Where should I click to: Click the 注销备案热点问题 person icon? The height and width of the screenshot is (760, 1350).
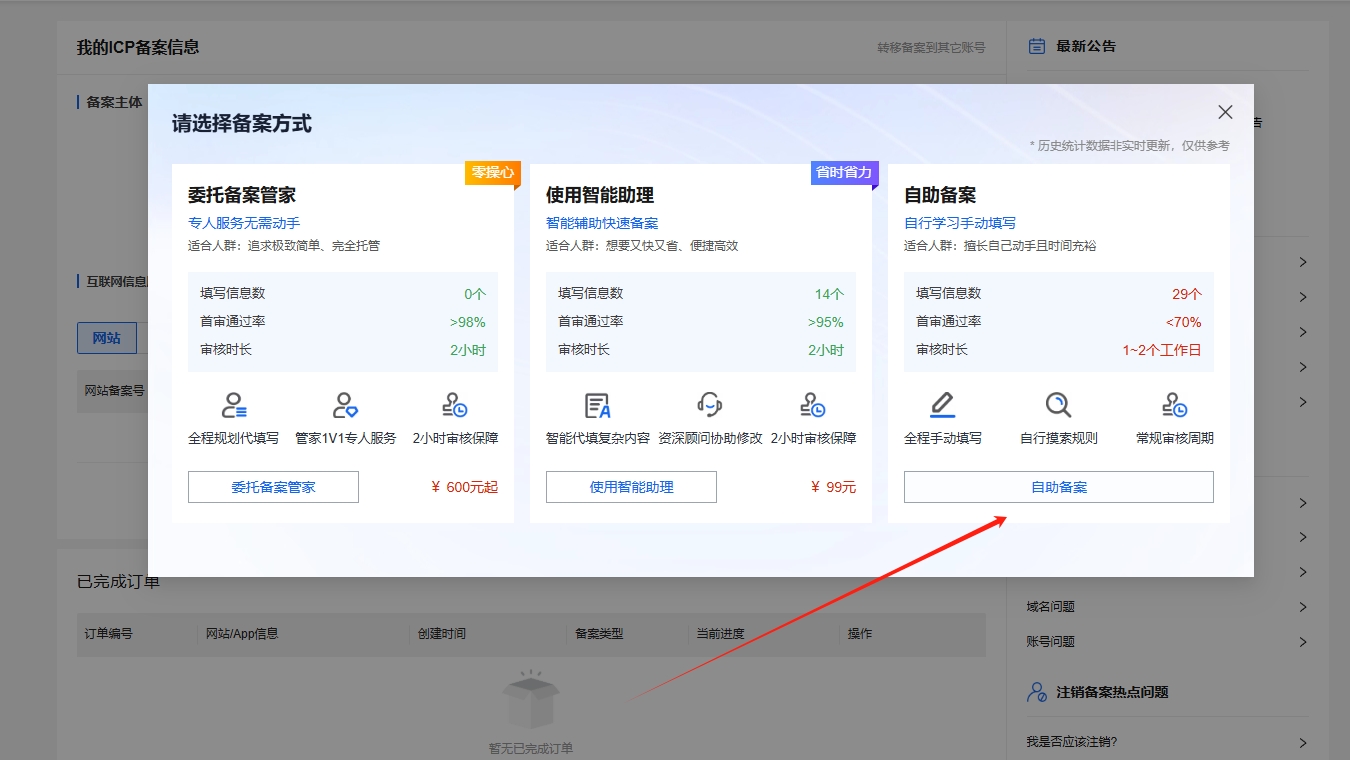(1034, 691)
